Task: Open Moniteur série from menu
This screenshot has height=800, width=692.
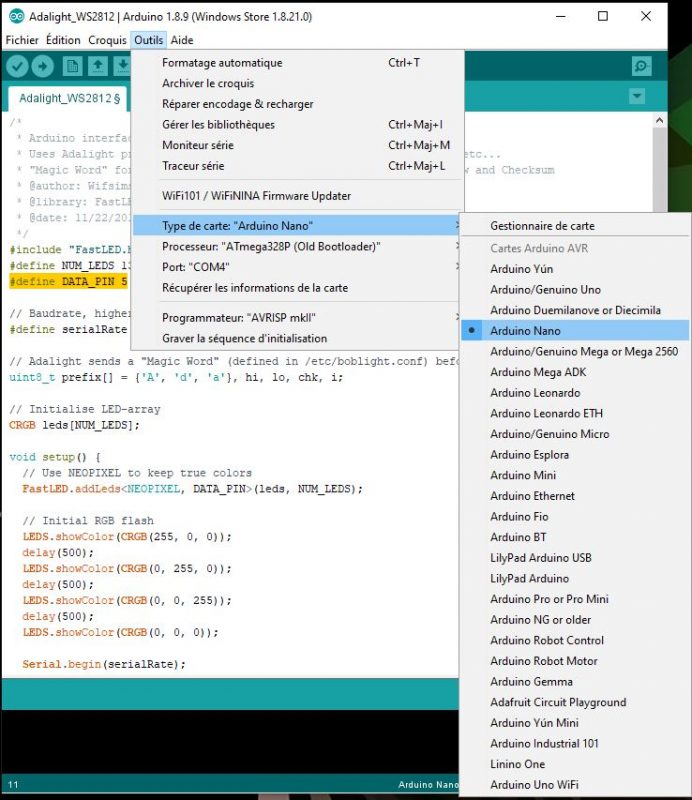Action: pos(298,145)
